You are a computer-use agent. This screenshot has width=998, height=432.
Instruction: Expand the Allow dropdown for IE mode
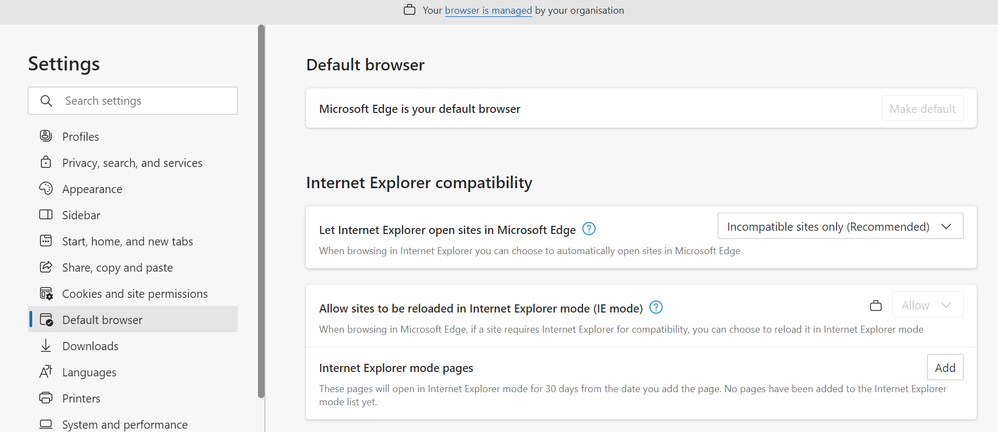[x=927, y=306]
